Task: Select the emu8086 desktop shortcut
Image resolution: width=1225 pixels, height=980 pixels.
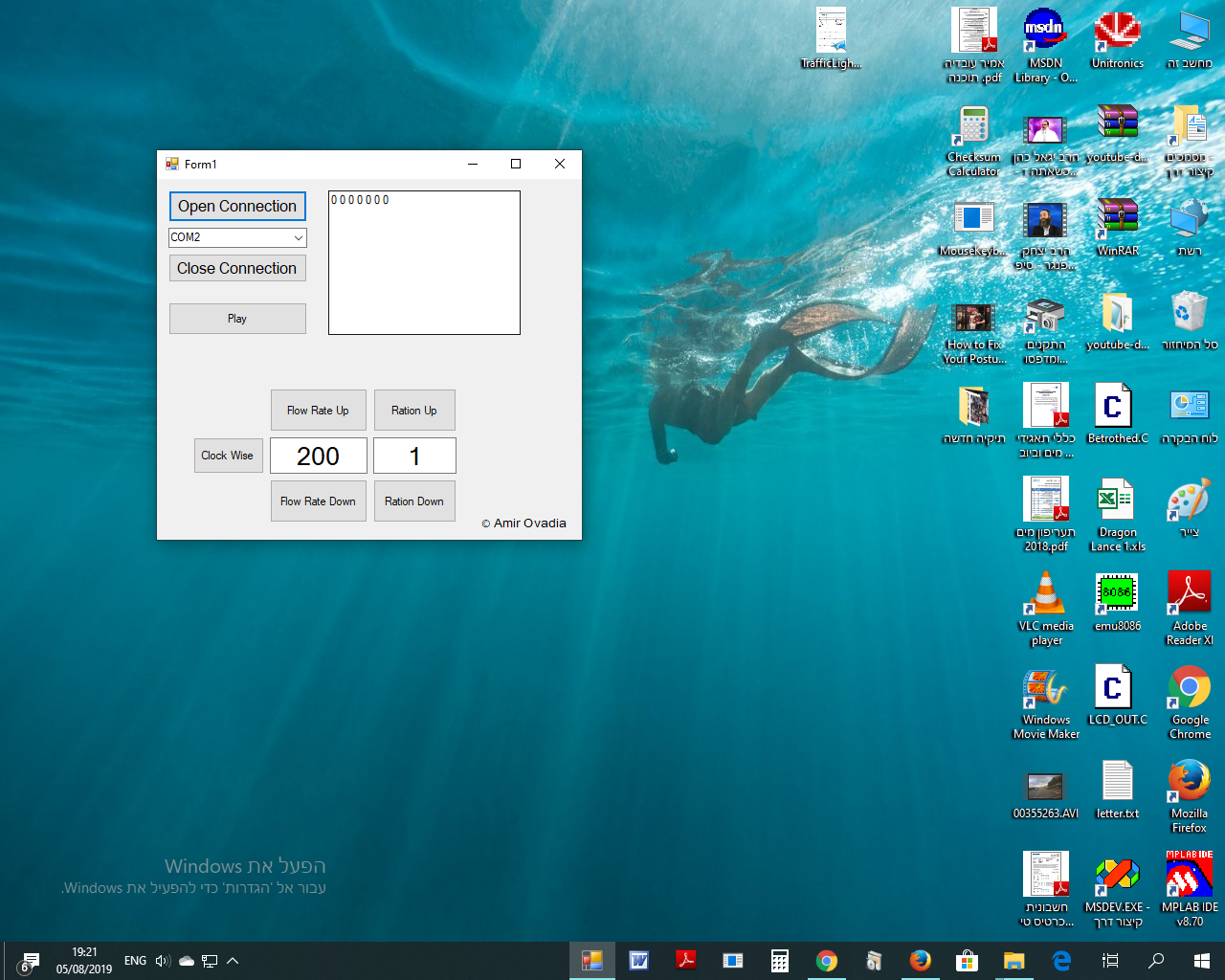Action: [x=1117, y=602]
